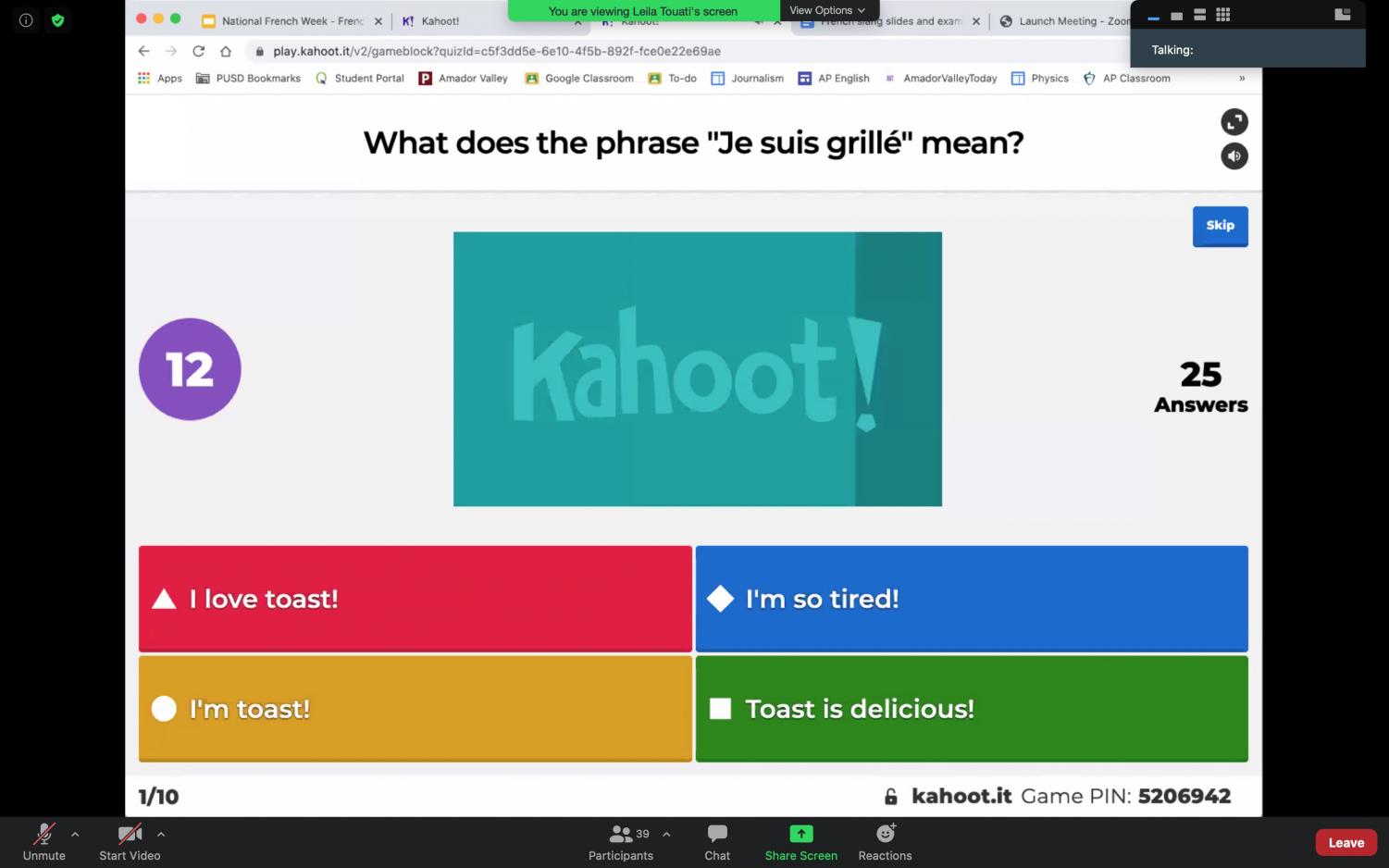
Task: Mute the Kahoot sound speaker icon
Action: pyautogui.click(x=1234, y=156)
